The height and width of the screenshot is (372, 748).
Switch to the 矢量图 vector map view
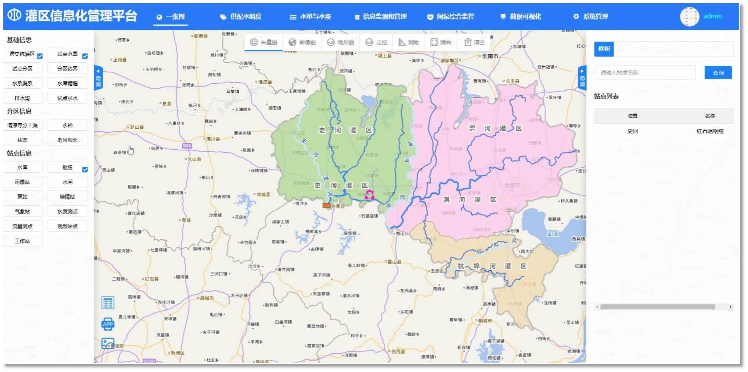(264, 42)
